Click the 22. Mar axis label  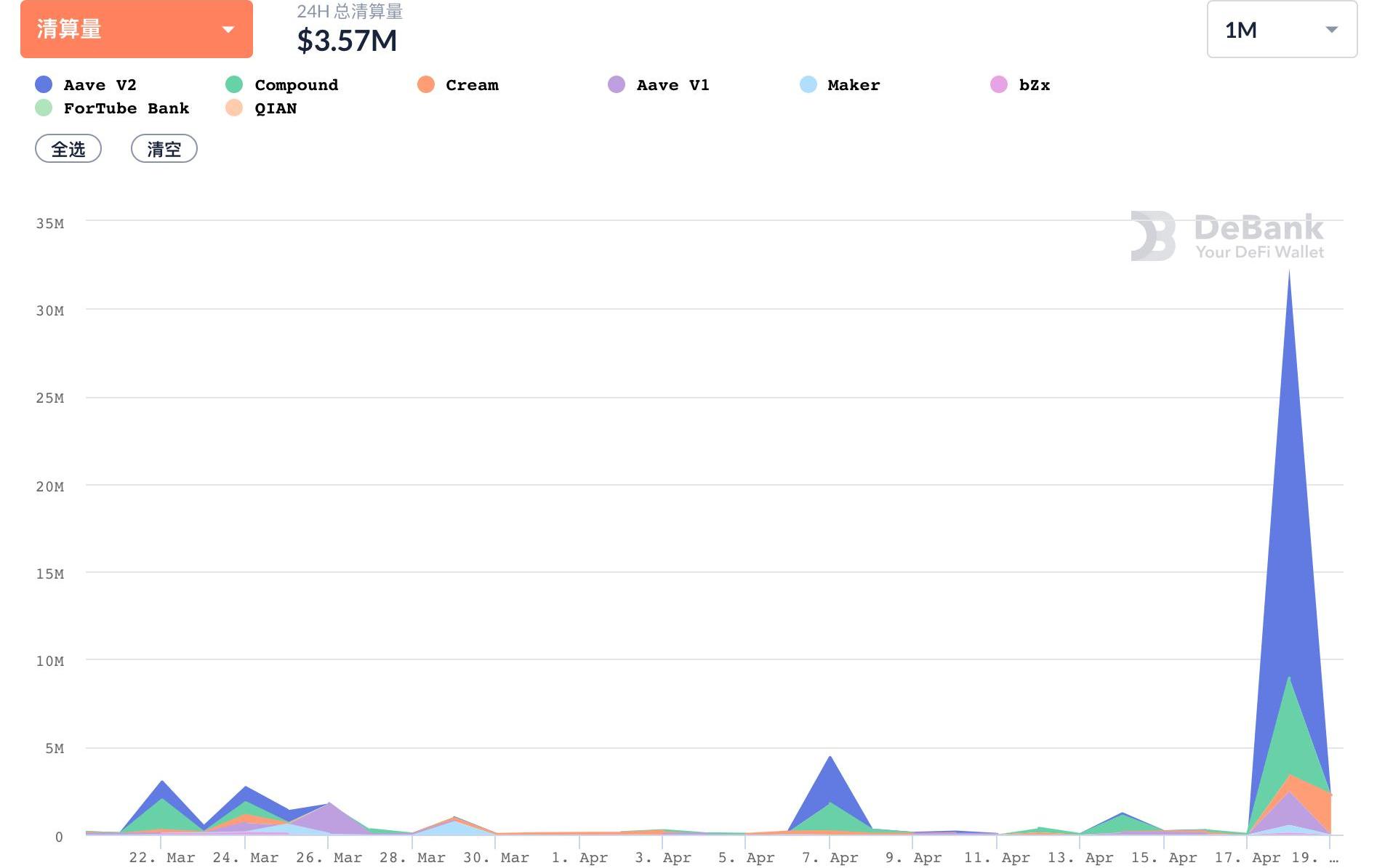pos(162,858)
